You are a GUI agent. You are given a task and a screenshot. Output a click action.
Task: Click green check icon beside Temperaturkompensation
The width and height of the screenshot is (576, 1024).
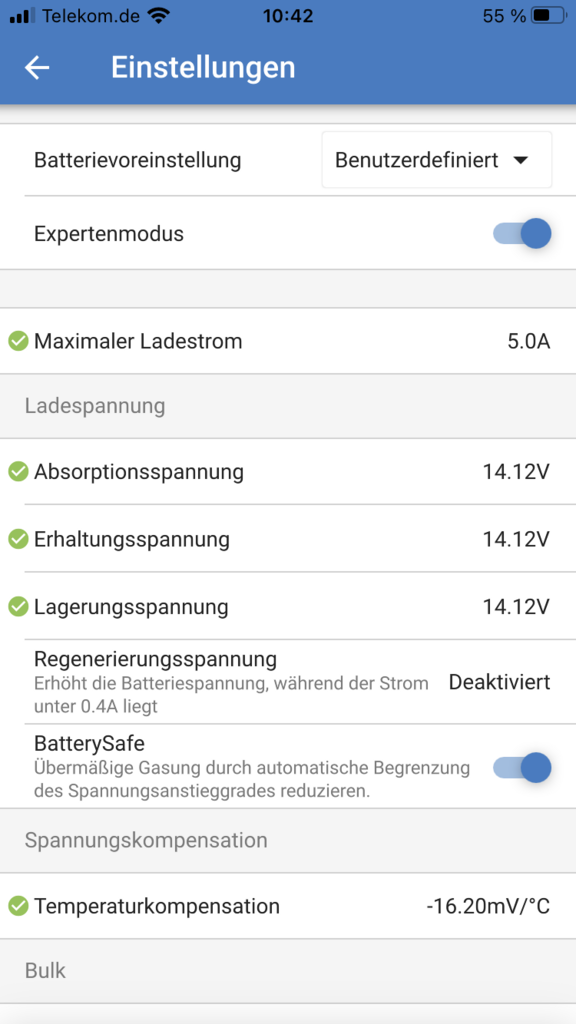pos(18,906)
